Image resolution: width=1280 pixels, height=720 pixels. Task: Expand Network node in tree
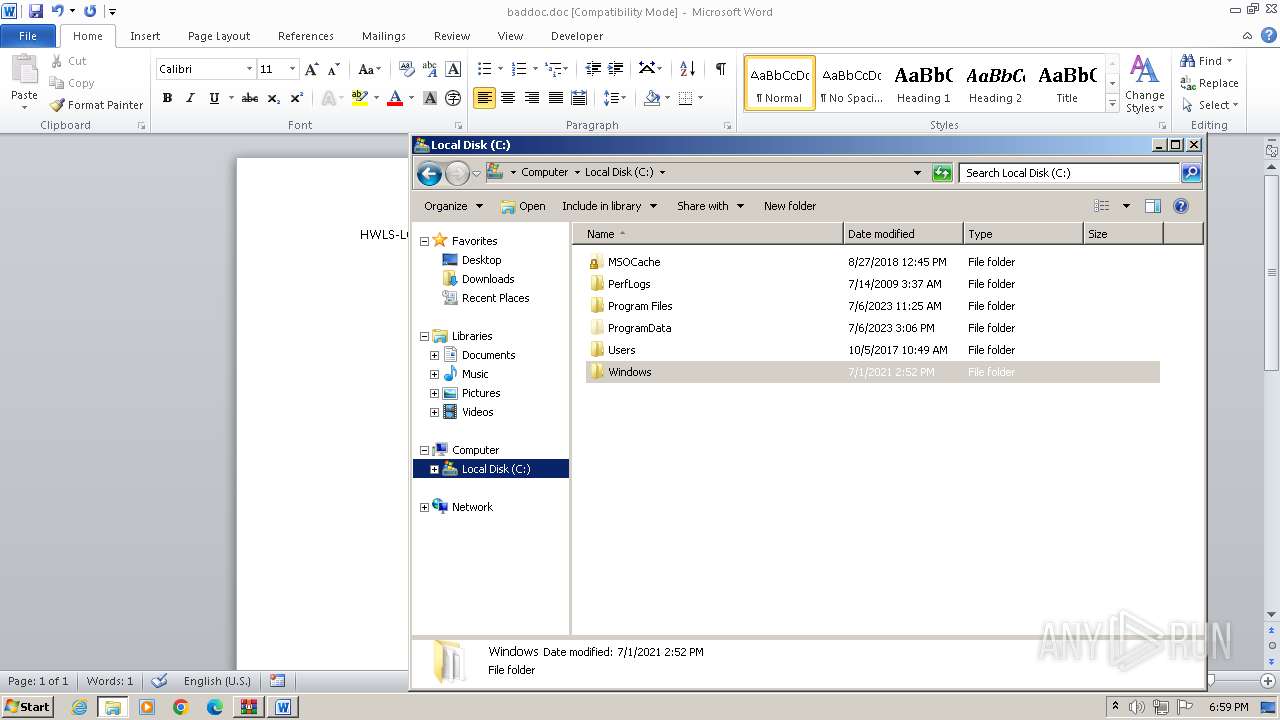[x=424, y=507]
